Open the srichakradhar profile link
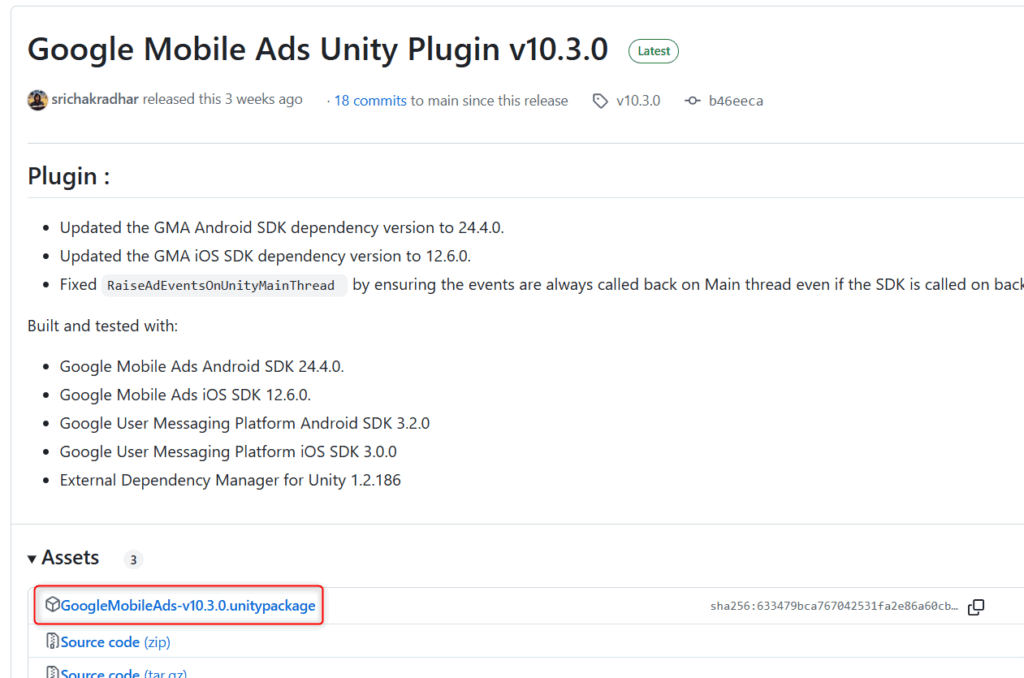The width and height of the screenshot is (1024, 678). [95, 99]
